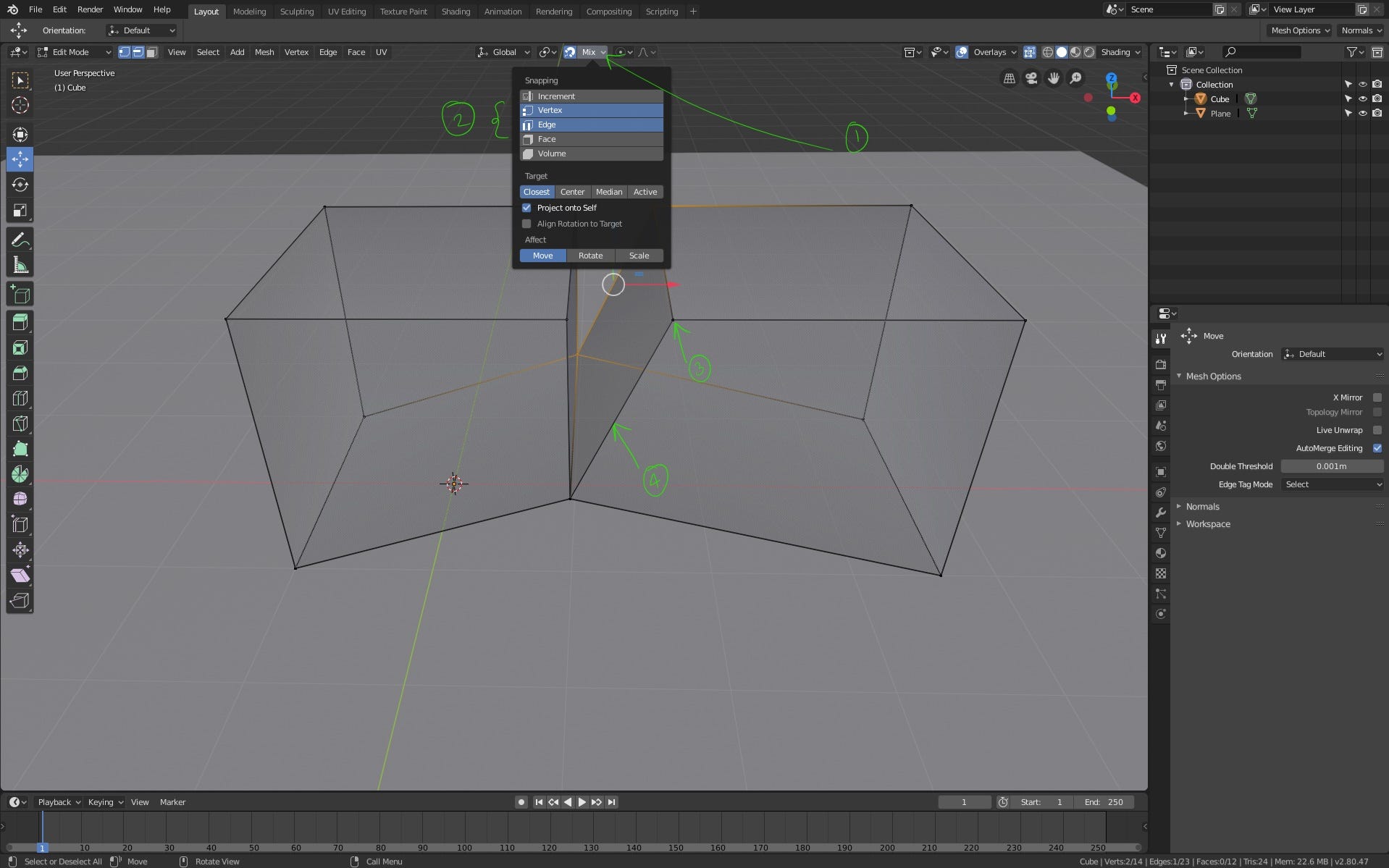Enable Align Rotation to Target checkbox
This screenshot has width=1389, height=868.
(x=526, y=224)
